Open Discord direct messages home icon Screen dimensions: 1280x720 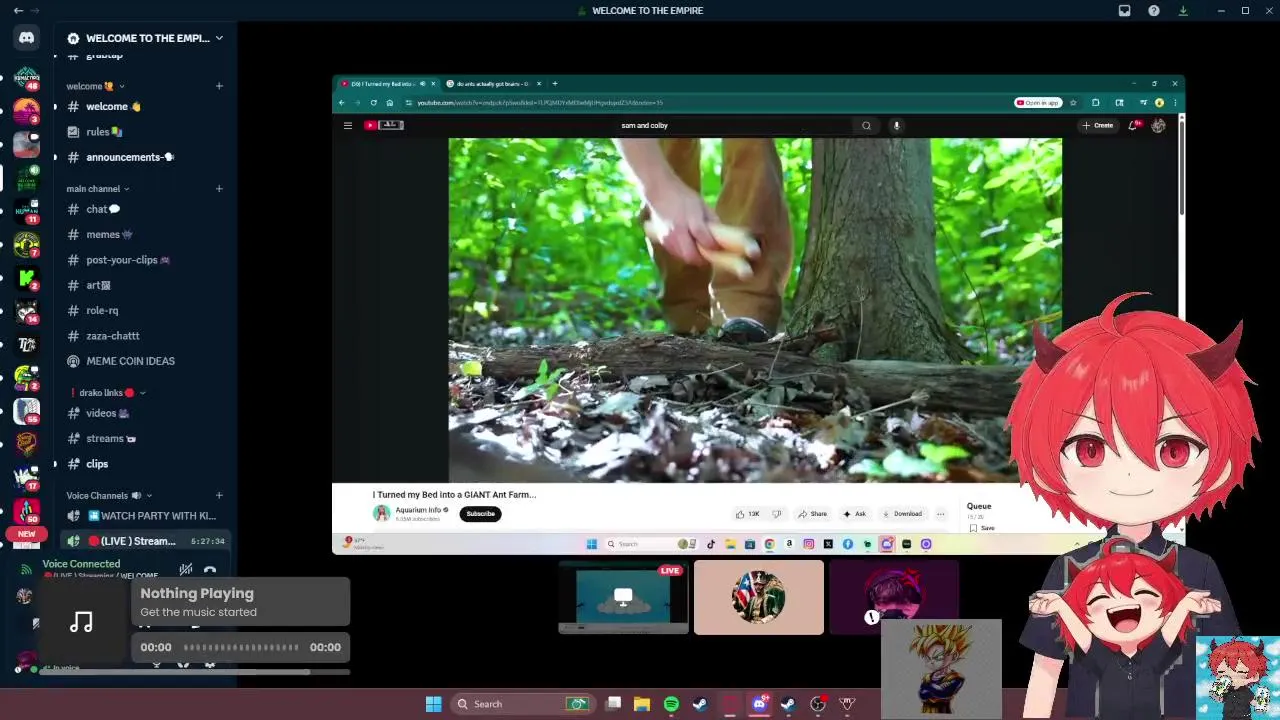tap(27, 38)
